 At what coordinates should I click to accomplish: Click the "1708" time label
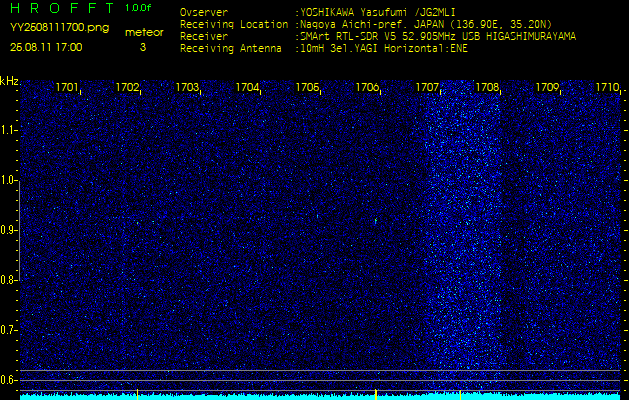tap(487, 87)
